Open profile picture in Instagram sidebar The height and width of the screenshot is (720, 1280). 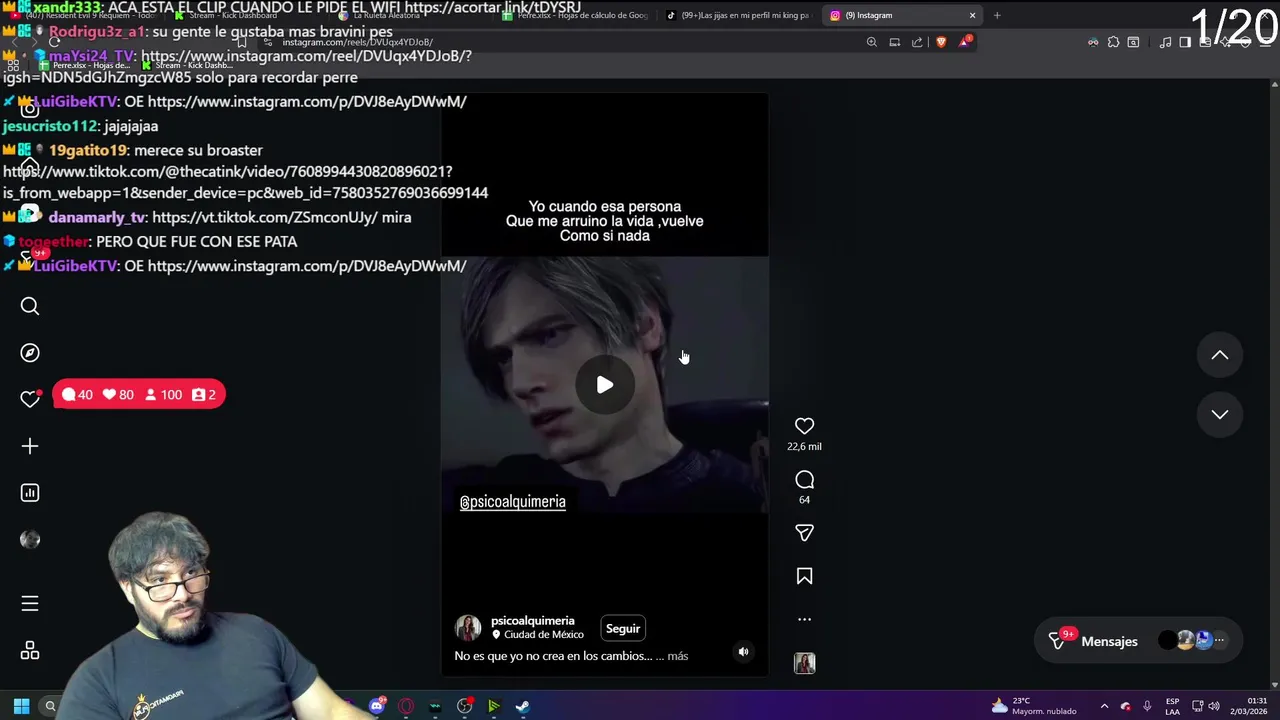(x=30, y=539)
